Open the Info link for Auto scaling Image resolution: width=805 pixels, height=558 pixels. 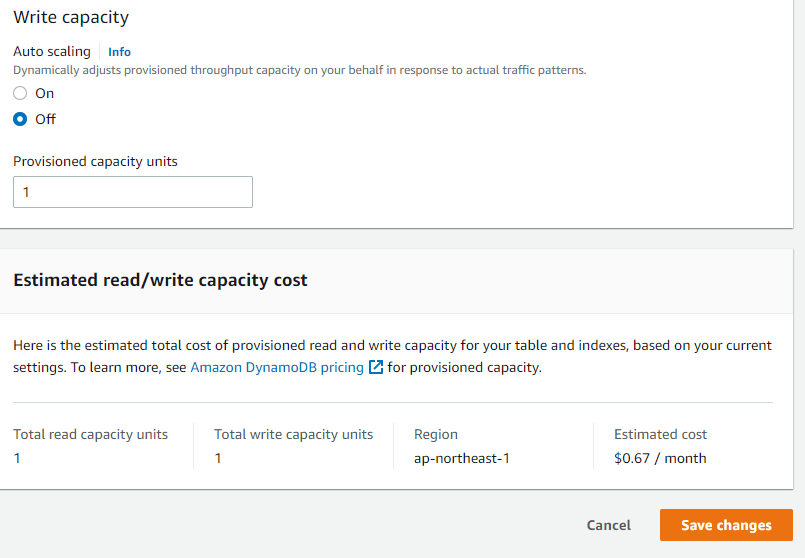(x=119, y=52)
